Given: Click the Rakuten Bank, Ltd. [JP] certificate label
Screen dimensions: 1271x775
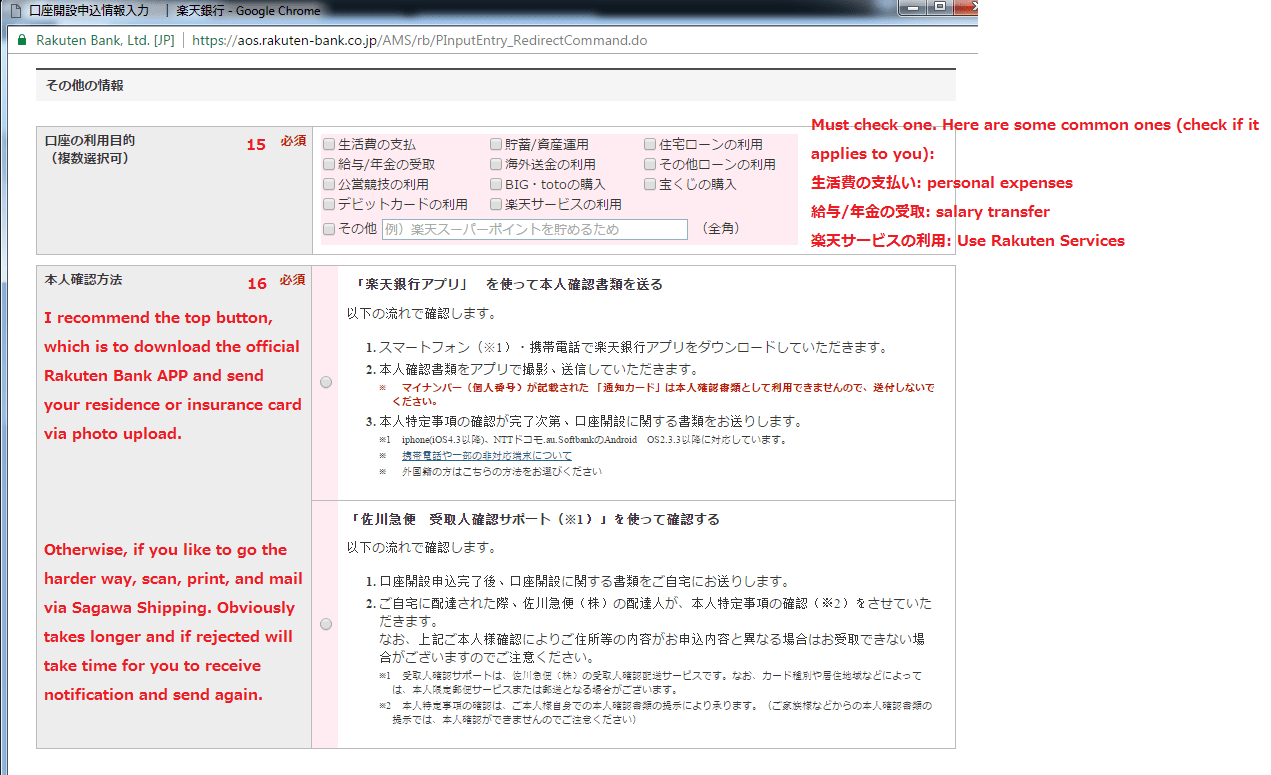Looking at the screenshot, I should coord(107,41).
